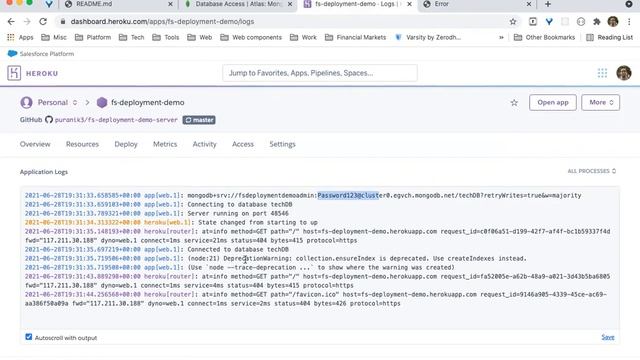
Task: Open the puranik3/fs-deployment-demo-server GitHub link
Action: [x=116, y=120]
